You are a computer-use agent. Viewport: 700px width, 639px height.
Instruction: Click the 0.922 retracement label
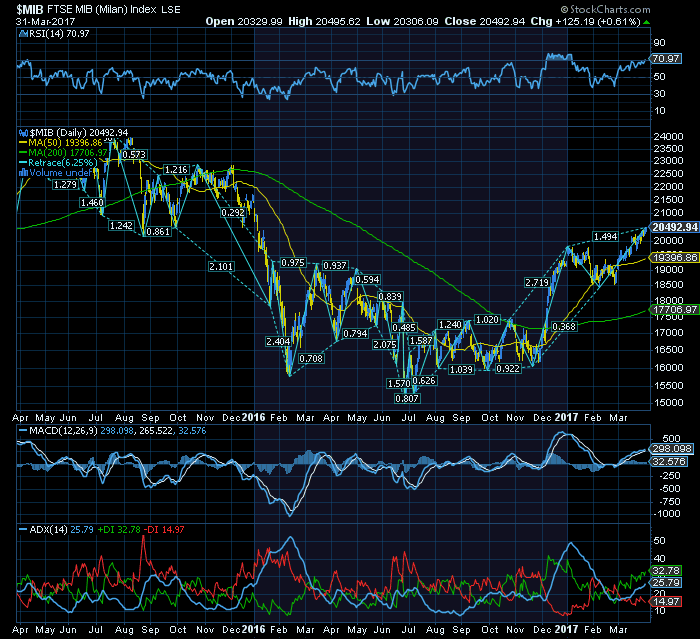pyautogui.click(x=508, y=368)
